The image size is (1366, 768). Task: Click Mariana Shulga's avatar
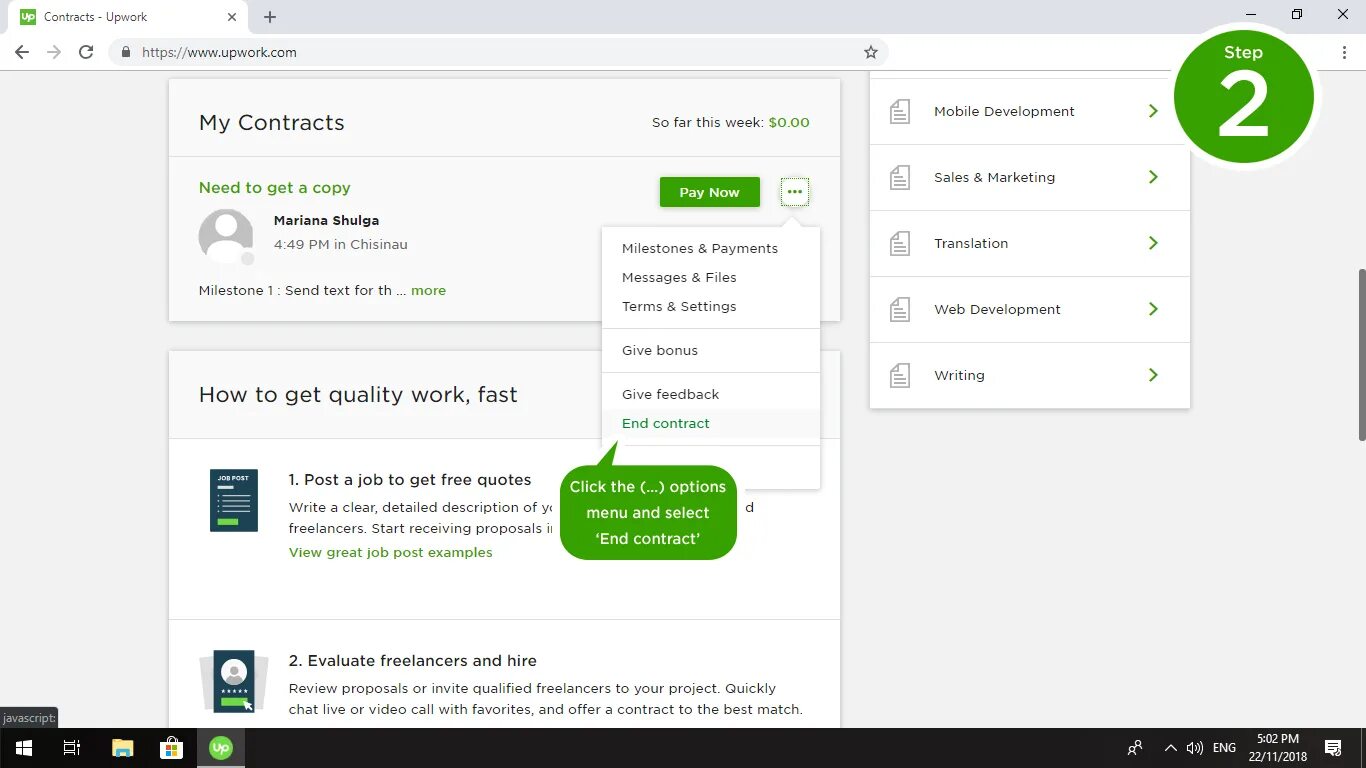pyautogui.click(x=226, y=236)
